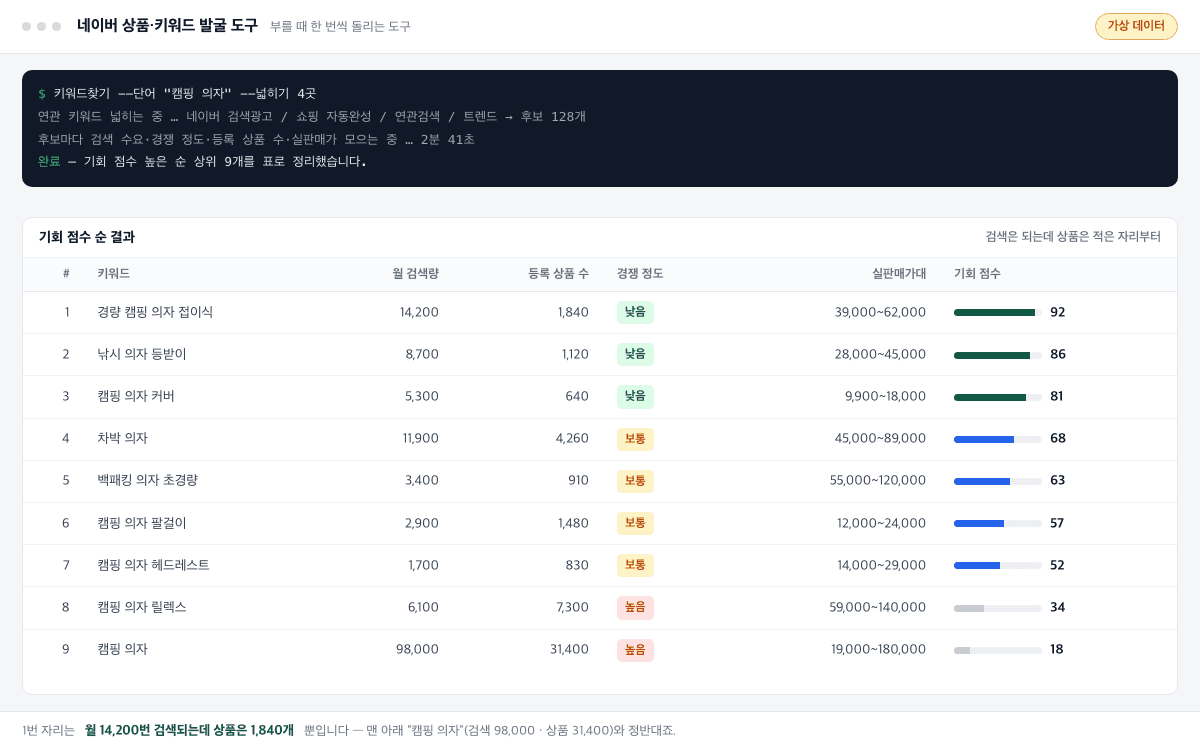Click the footer highlight 월 14,200번 검색되는데 상품은 1,840개
Viewport: 1200px width, 750px height.
tap(190, 730)
